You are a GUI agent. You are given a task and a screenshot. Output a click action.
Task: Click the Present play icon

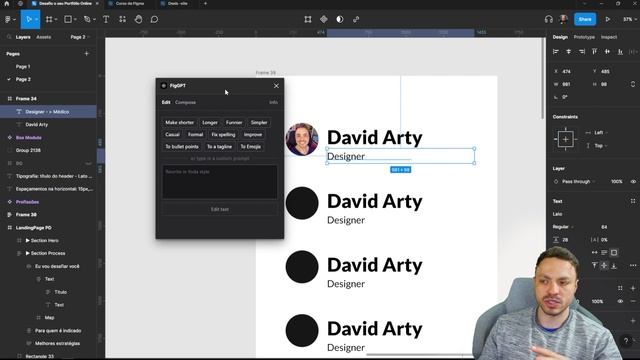(608, 19)
